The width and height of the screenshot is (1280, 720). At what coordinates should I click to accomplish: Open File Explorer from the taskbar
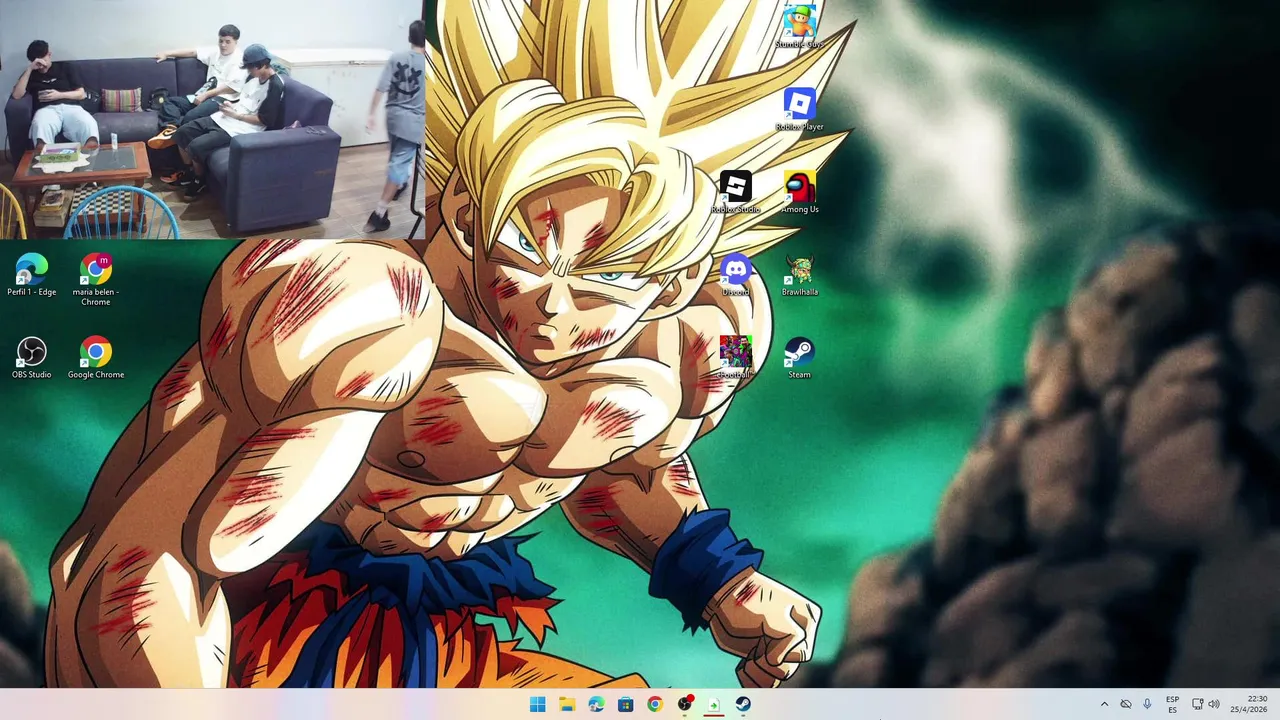[567, 704]
